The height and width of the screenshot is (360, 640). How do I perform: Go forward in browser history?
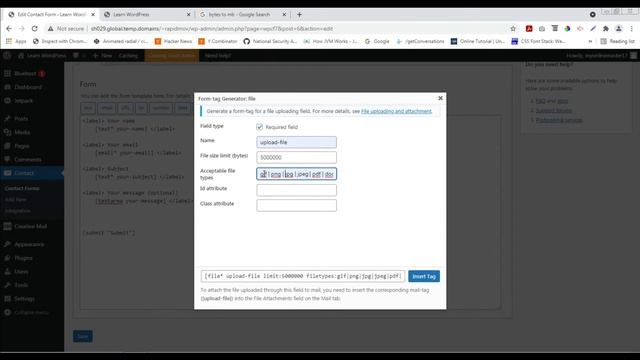(x=22, y=29)
